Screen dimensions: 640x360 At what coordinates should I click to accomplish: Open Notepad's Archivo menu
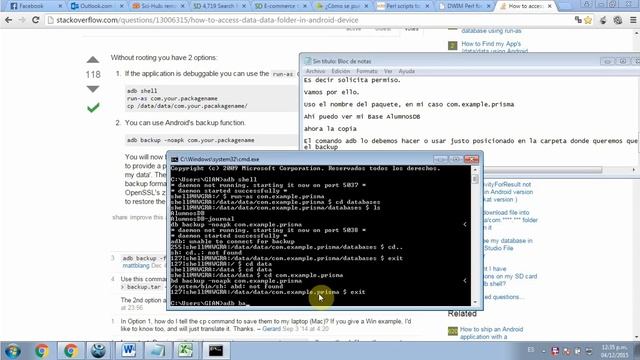click(316, 71)
